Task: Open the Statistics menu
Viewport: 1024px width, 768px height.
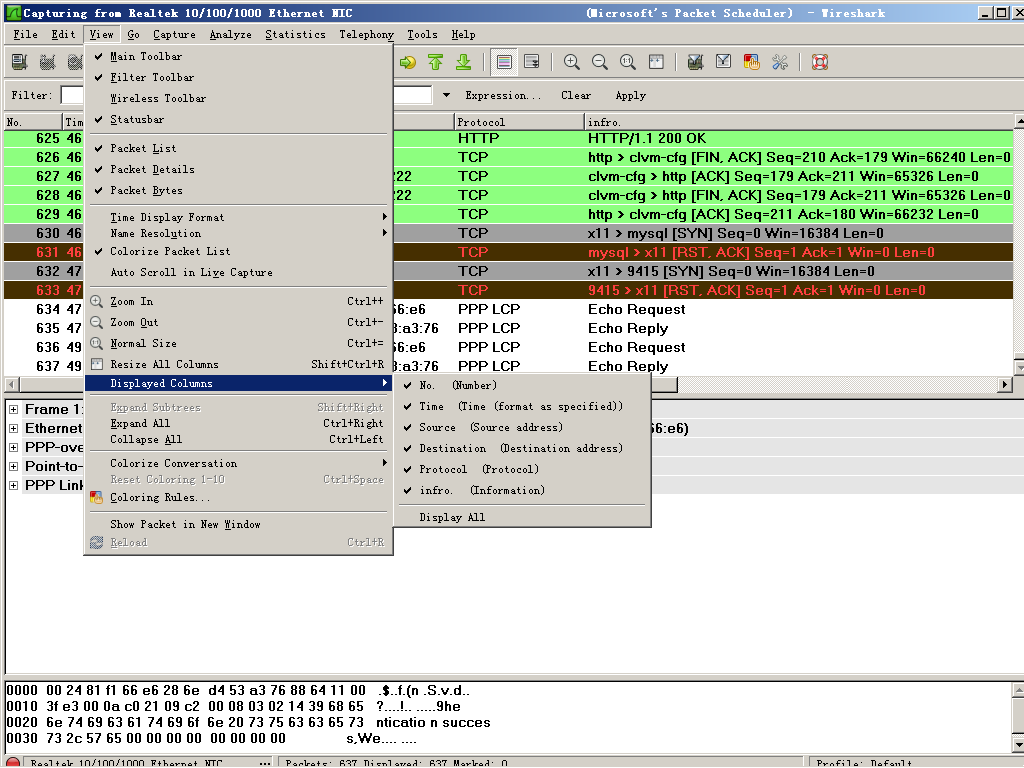Action: [x=295, y=35]
